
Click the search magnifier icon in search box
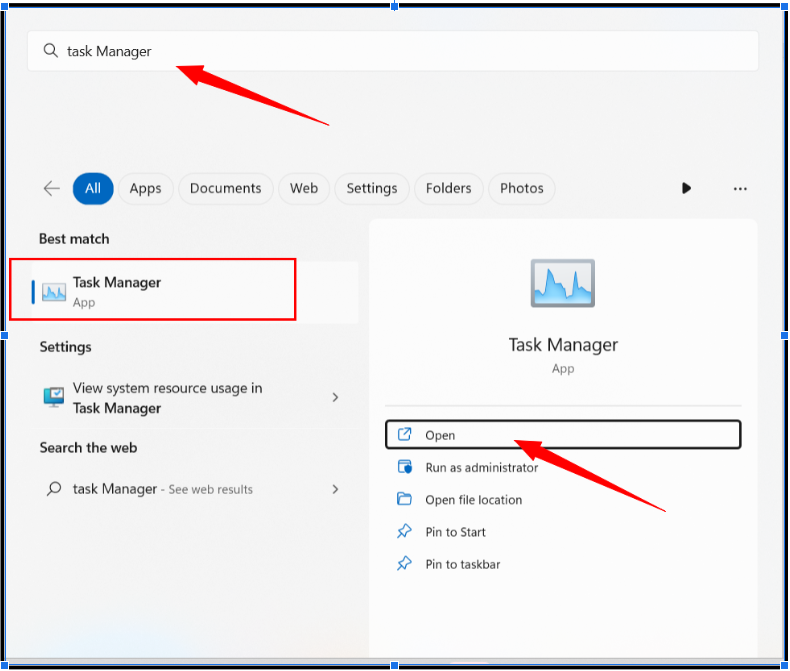(50, 51)
